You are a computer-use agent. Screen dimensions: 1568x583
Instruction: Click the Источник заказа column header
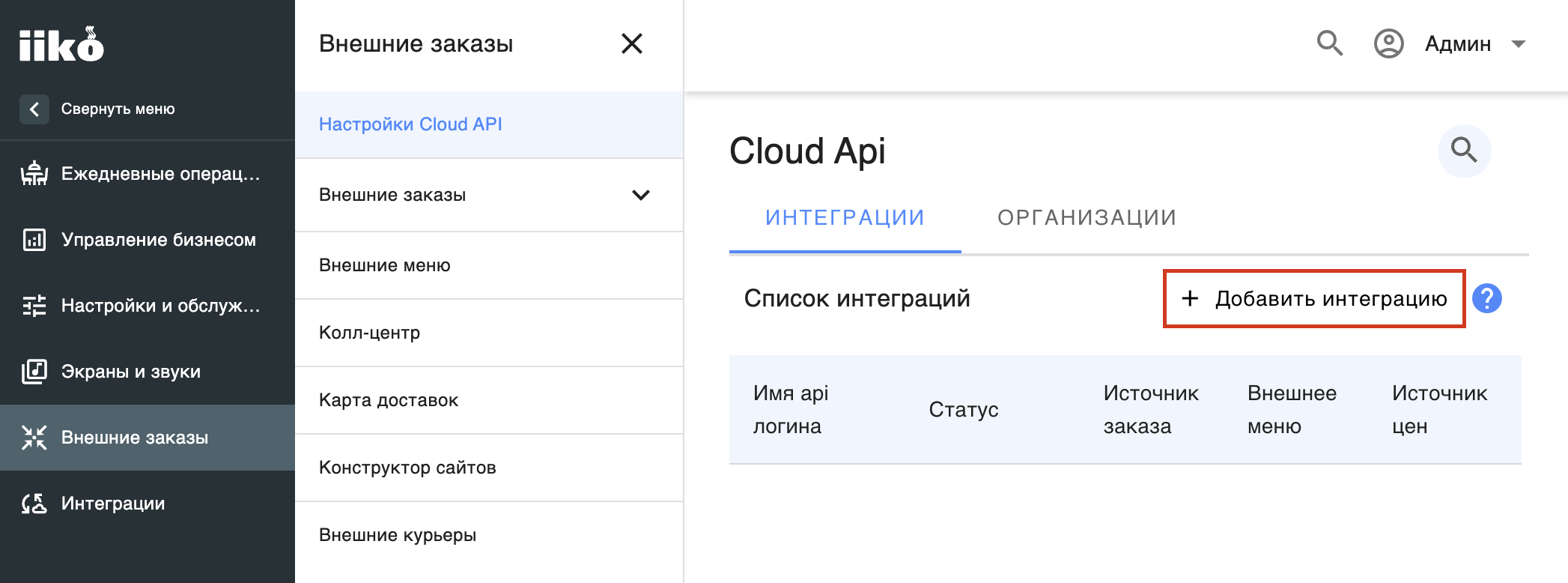tap(1151, 410)
